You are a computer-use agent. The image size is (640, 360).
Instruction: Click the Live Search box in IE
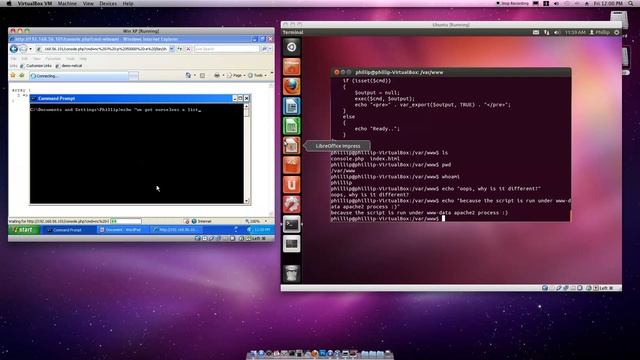(227, 49)
